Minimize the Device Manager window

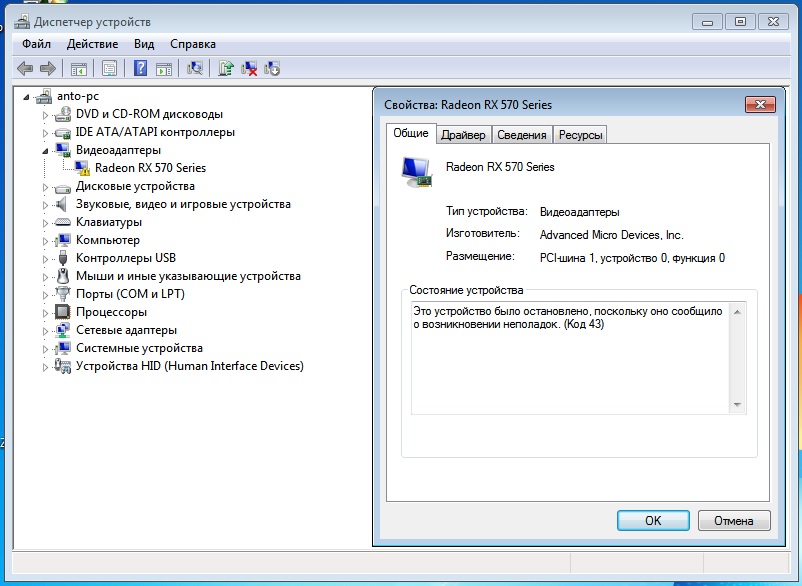[x=707, y=21]
